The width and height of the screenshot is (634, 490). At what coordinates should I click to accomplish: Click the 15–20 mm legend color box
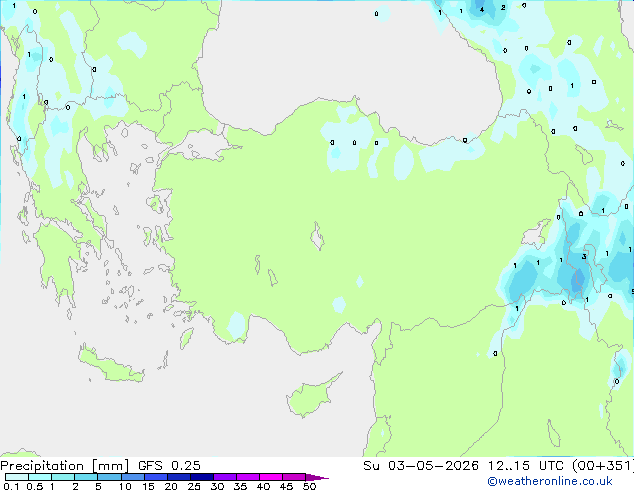click(x=155, y=477)
